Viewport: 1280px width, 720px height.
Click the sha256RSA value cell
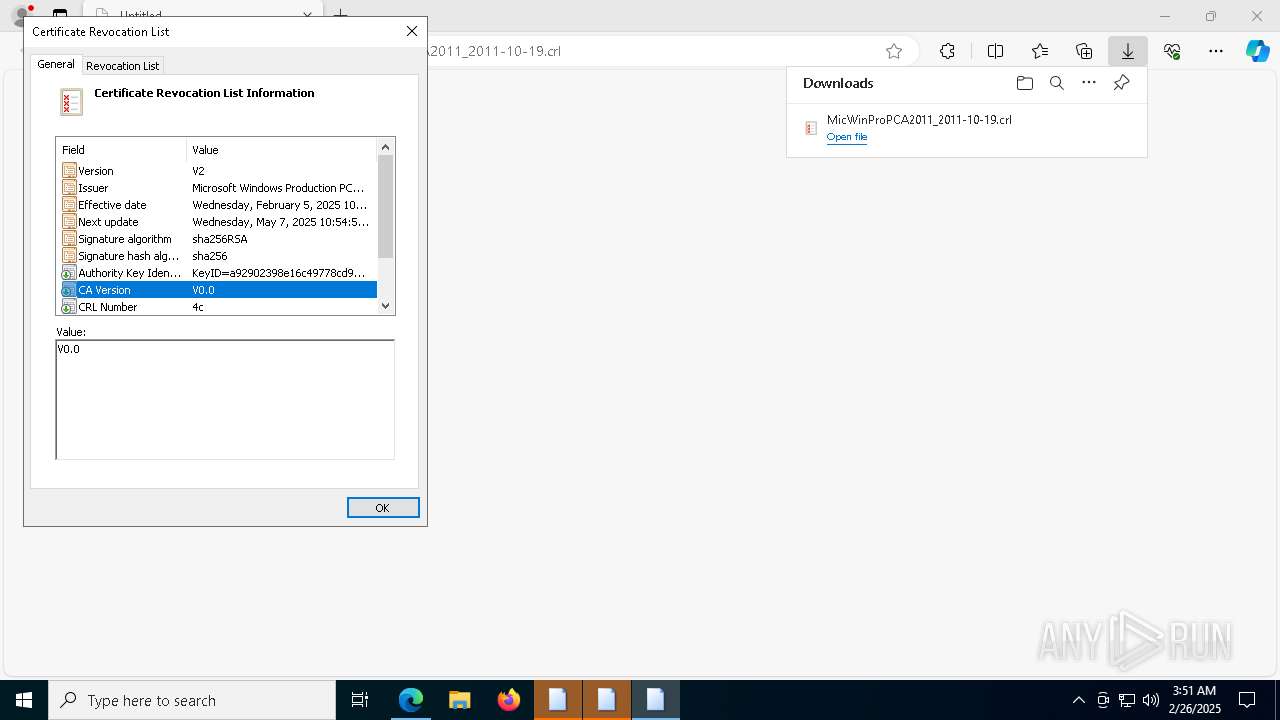[x=220, y=239]
